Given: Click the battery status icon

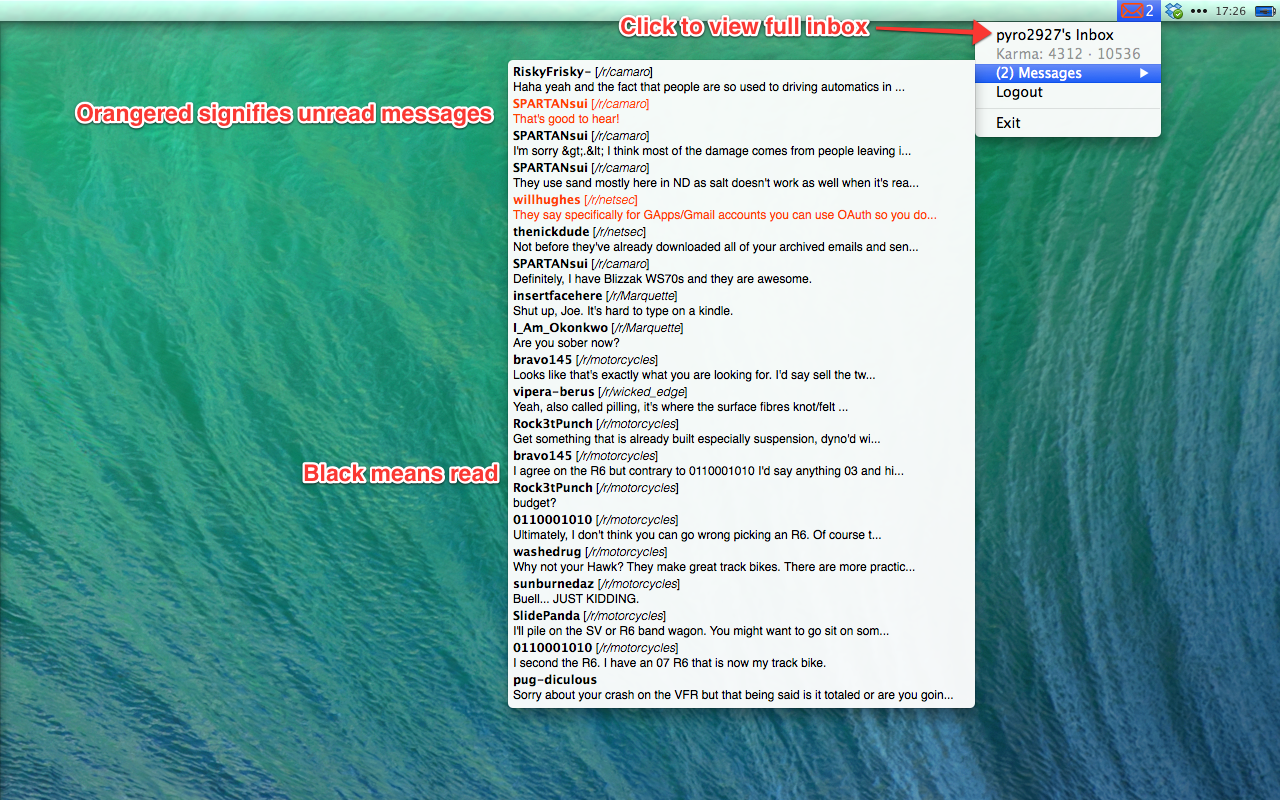Looking at the screenshot, I should [1266, 11].
